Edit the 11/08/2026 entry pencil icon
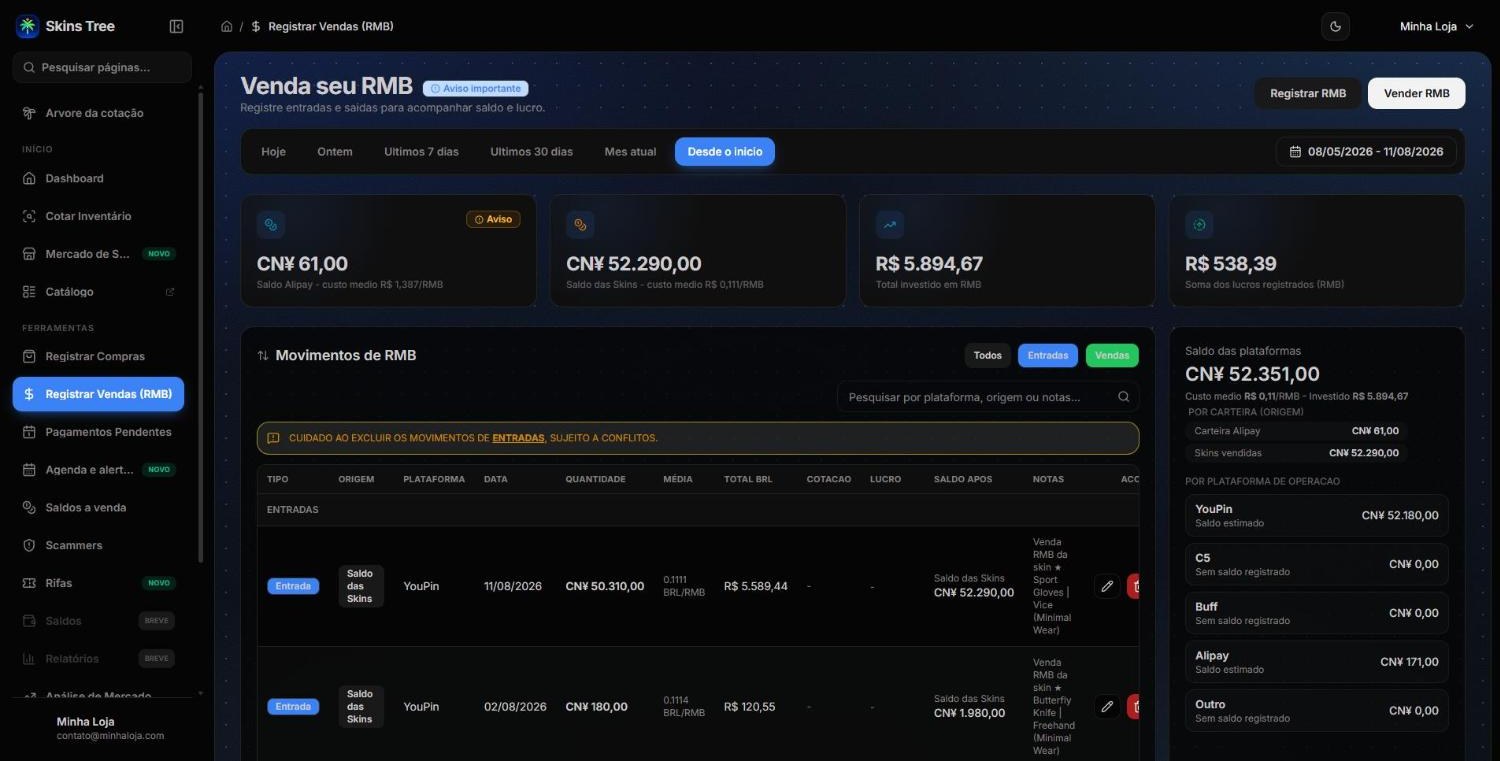The width and height of the screenshot is (1500, 761). [1107, 586]
